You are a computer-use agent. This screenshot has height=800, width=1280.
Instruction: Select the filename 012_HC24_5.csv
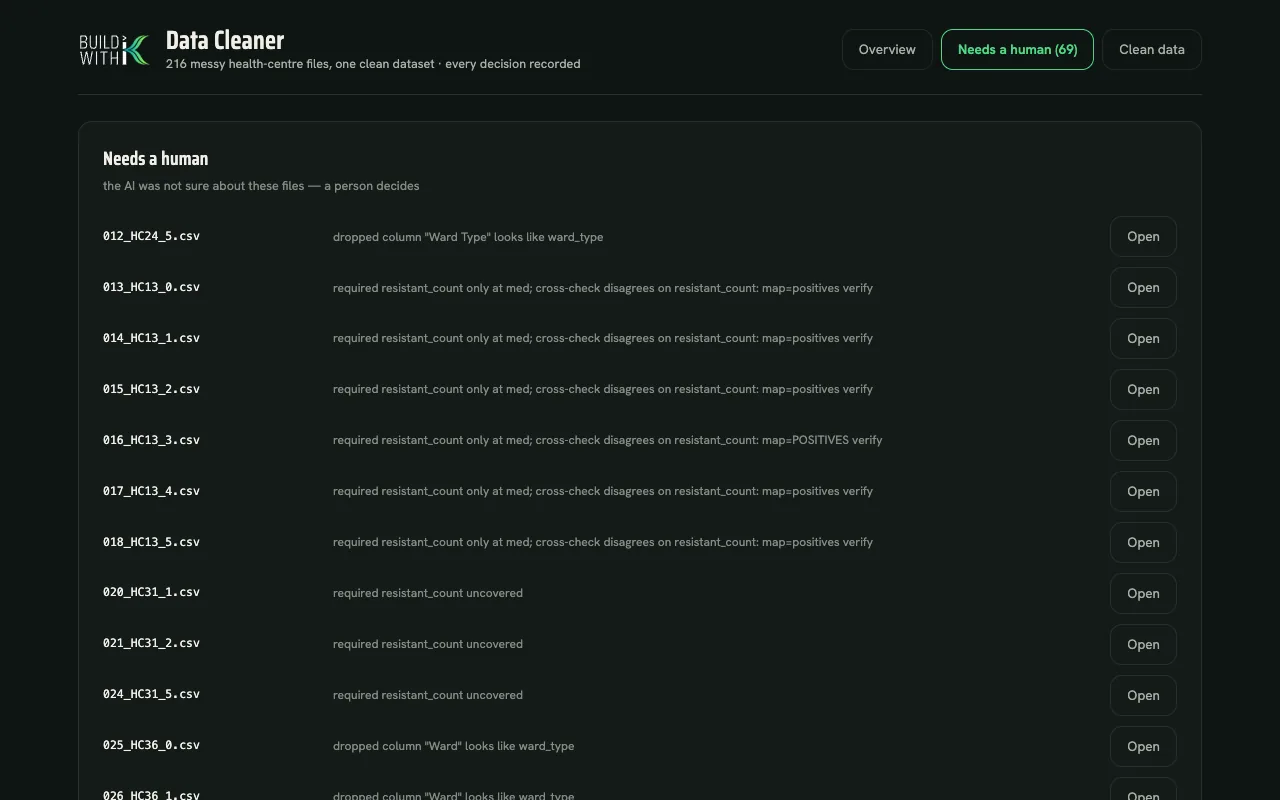pos(151,237)
